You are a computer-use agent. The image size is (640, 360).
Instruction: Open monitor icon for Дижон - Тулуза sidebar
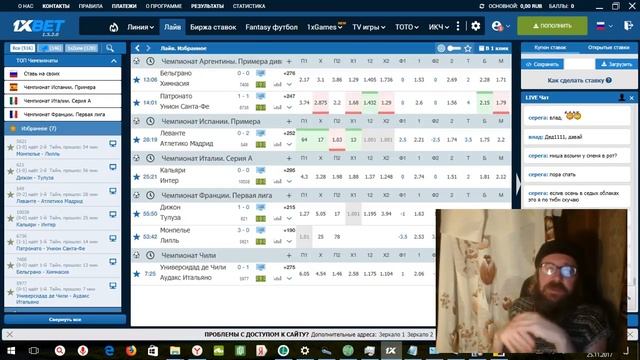click(113, 167)
